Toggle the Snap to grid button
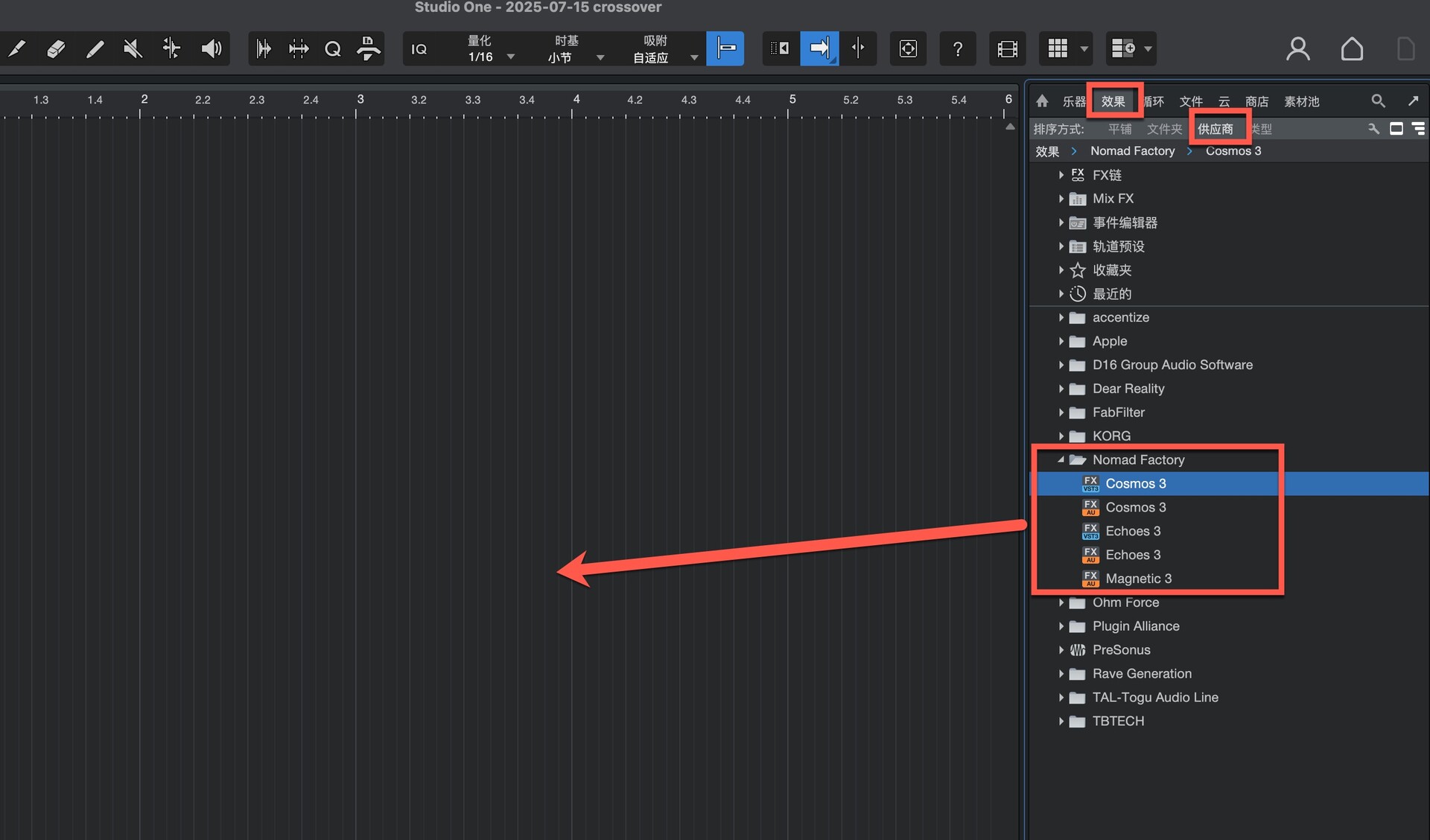 point(725,49)
